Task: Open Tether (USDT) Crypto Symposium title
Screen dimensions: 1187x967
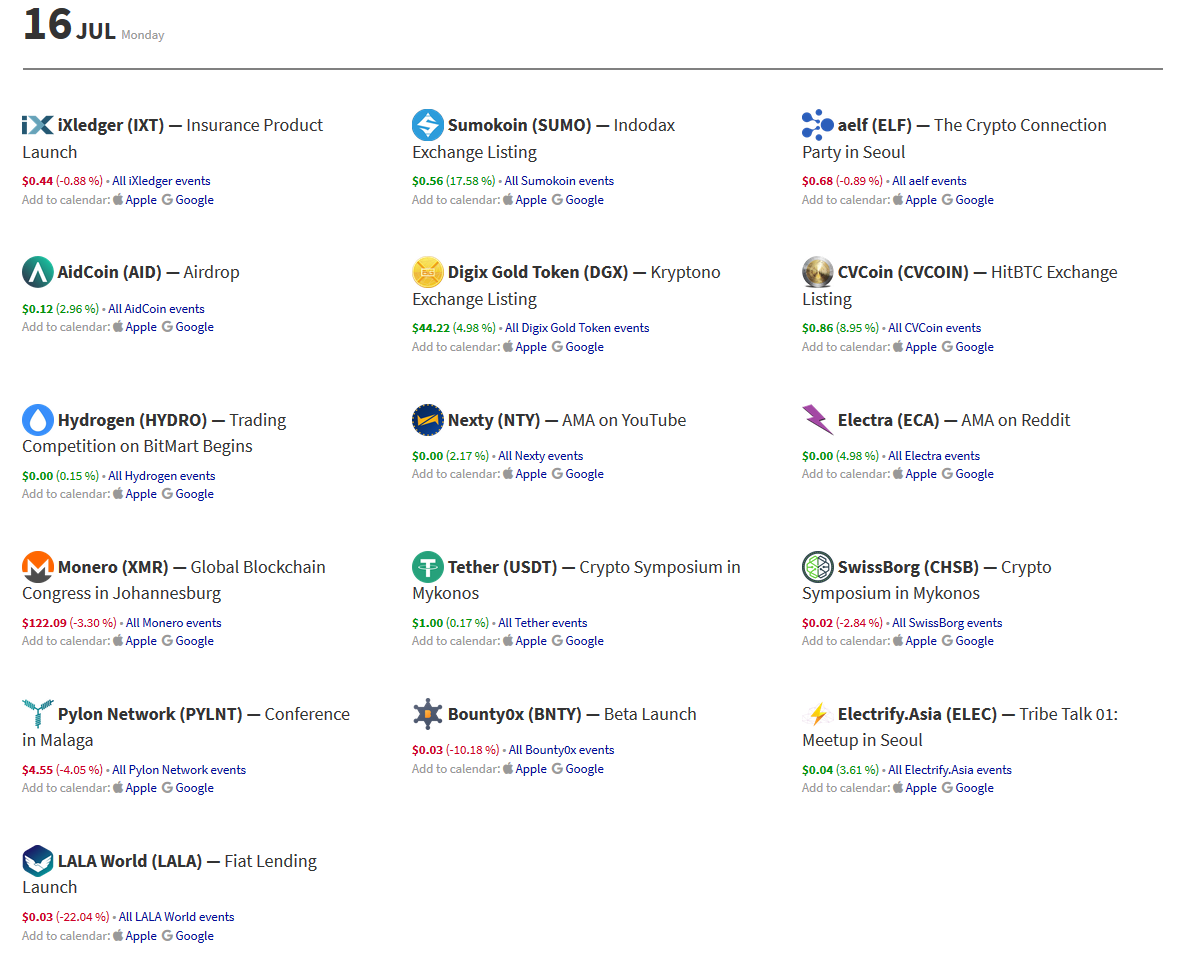Action: point(502,567)
